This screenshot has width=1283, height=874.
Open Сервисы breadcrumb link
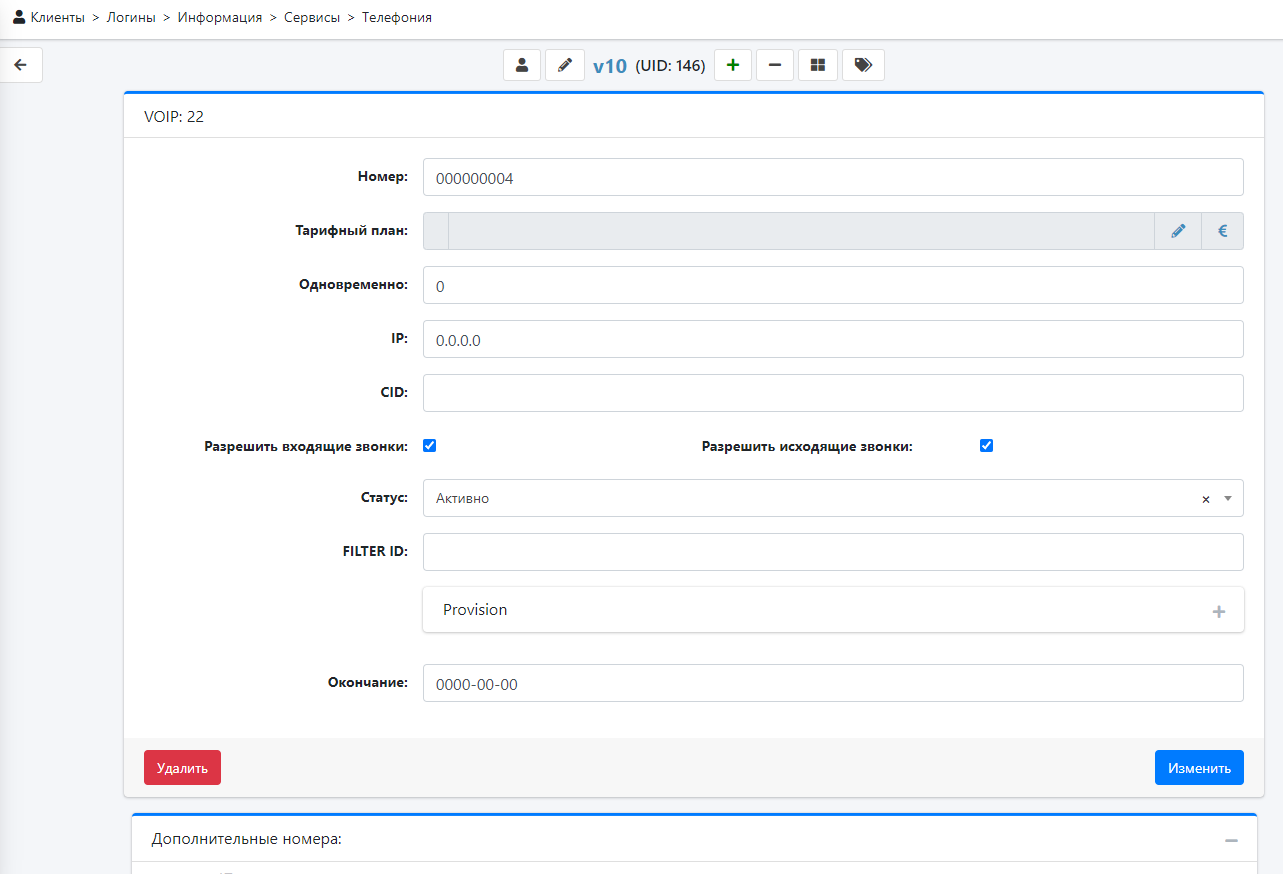[x=312, y=18]
